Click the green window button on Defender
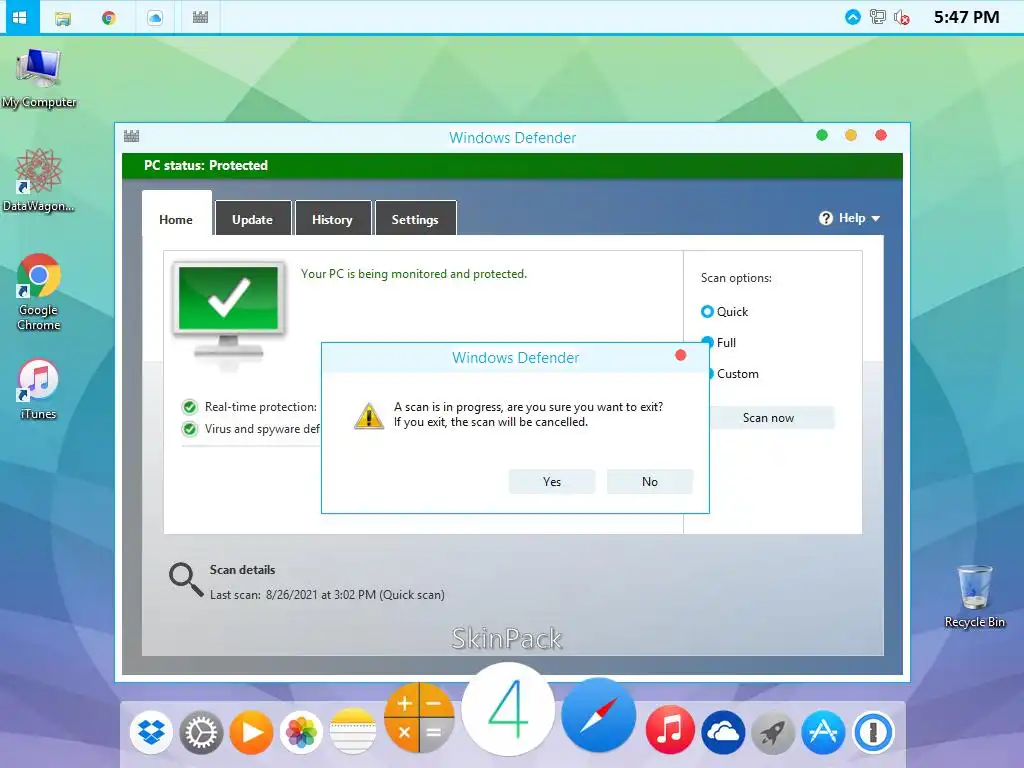The height and width of the screenshot is (768, 1024). tap(822, 135)
